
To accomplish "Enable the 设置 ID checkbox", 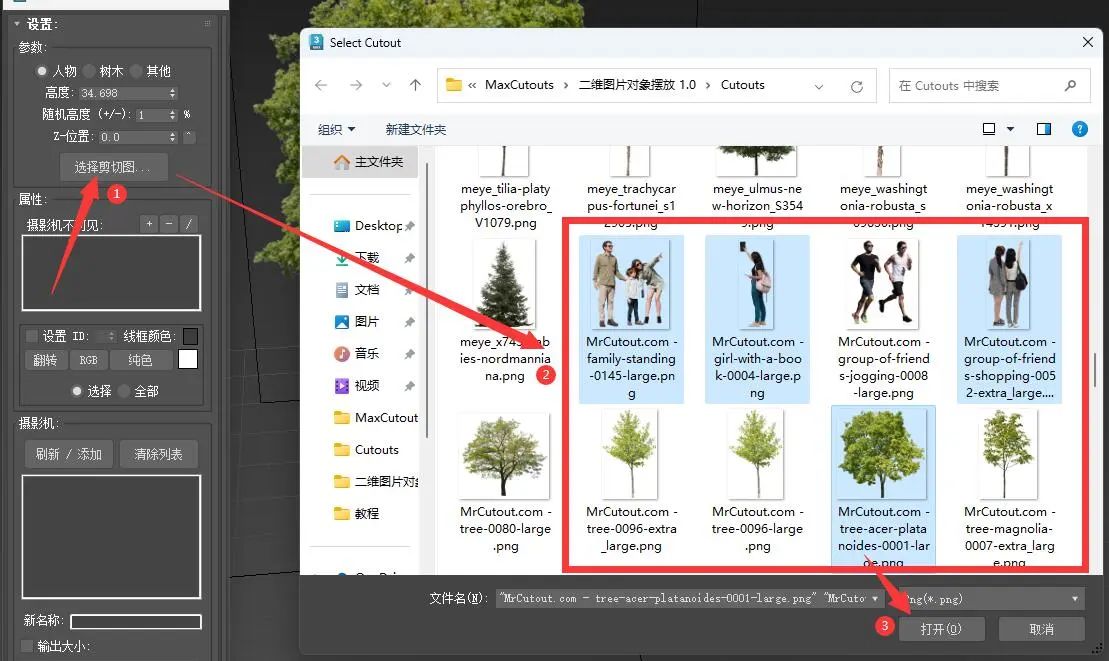I will point(32,336).
